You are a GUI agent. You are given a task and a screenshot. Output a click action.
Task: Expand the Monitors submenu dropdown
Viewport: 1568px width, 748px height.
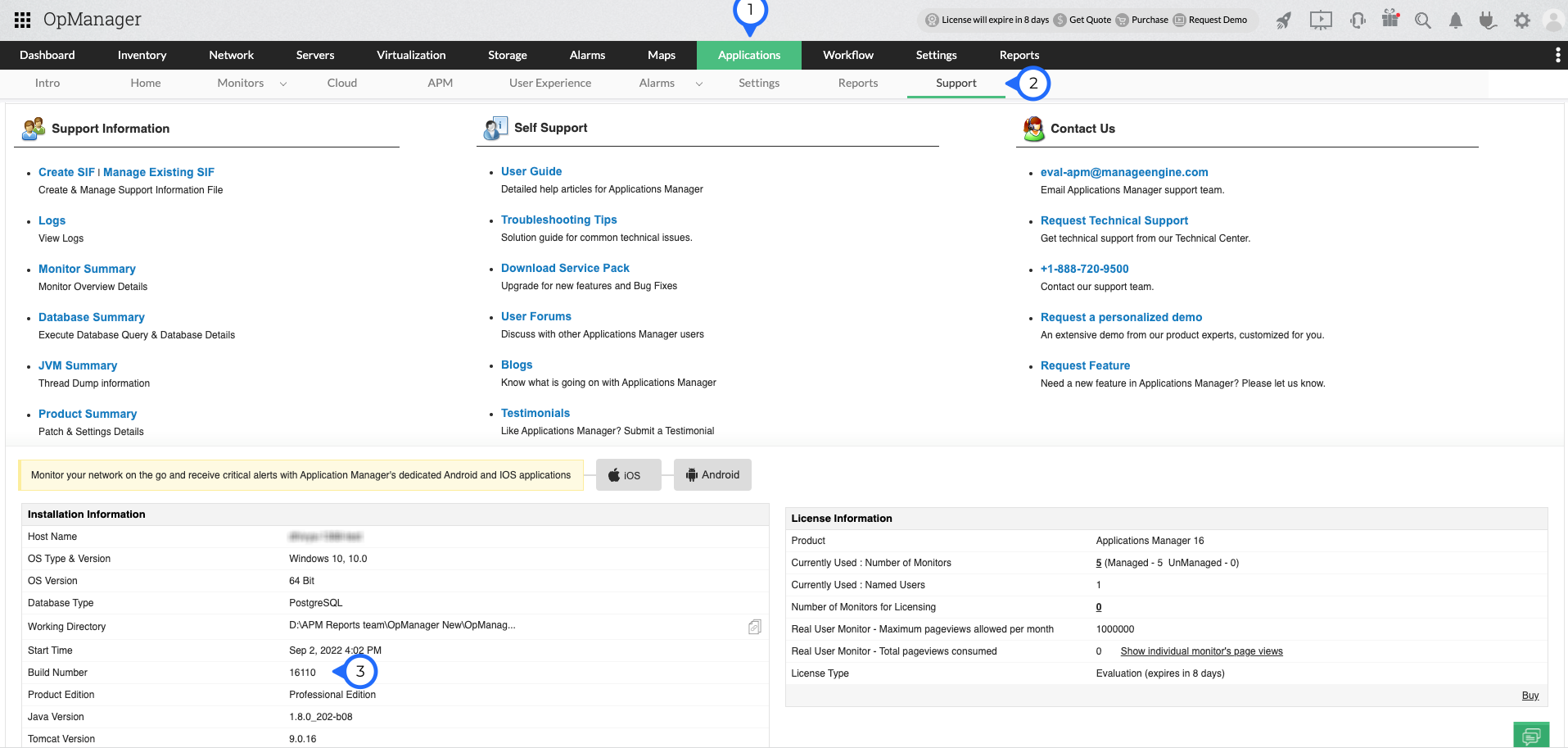[283, 84]
